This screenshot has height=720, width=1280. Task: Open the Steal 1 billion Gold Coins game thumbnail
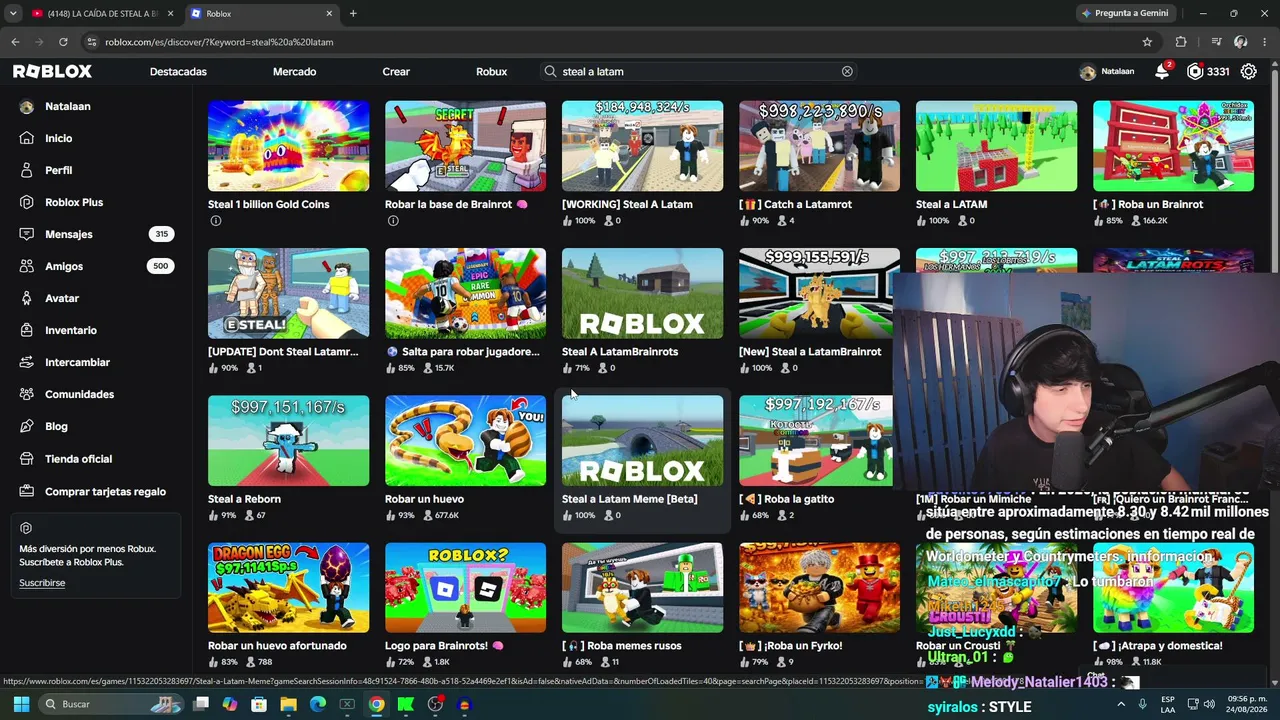(288, 146)
